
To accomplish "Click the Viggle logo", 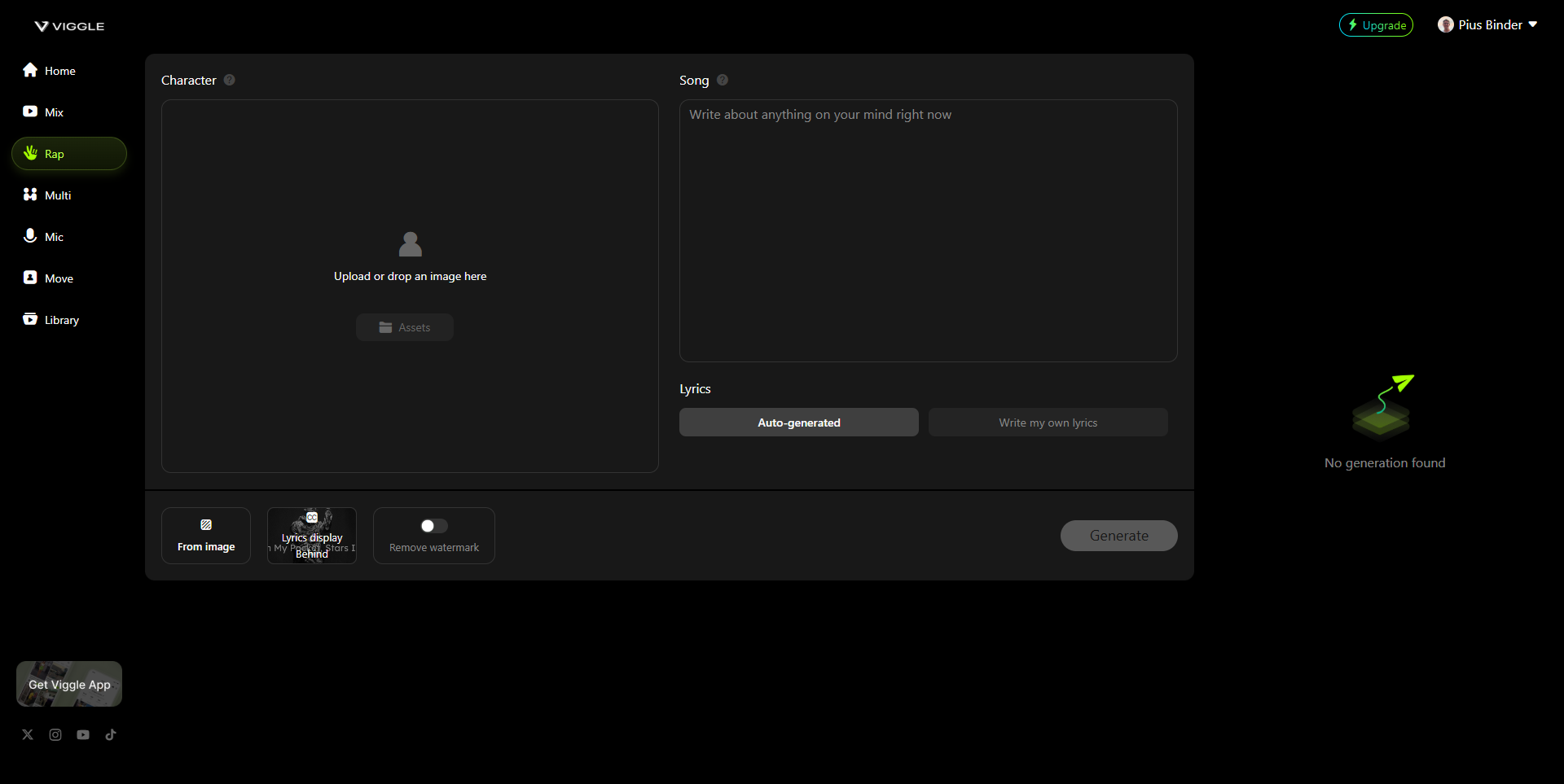I will tap(69, 26).
